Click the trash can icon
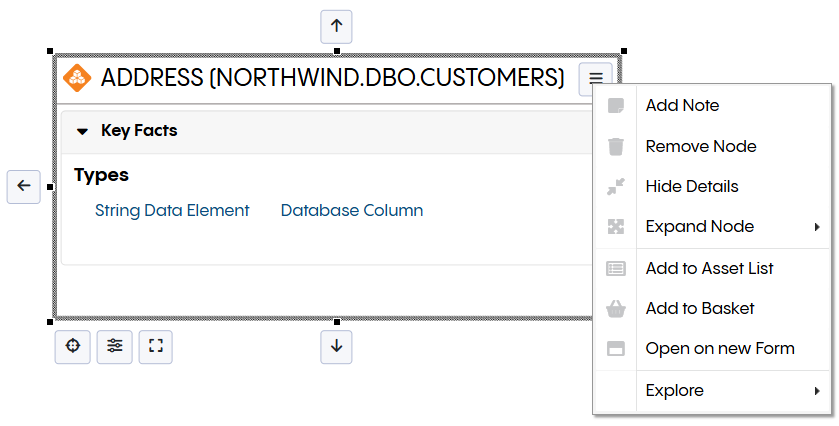Image resolution: width=839 pixels, height=426 pixels. pyautogui.click(x=616, y=146)
